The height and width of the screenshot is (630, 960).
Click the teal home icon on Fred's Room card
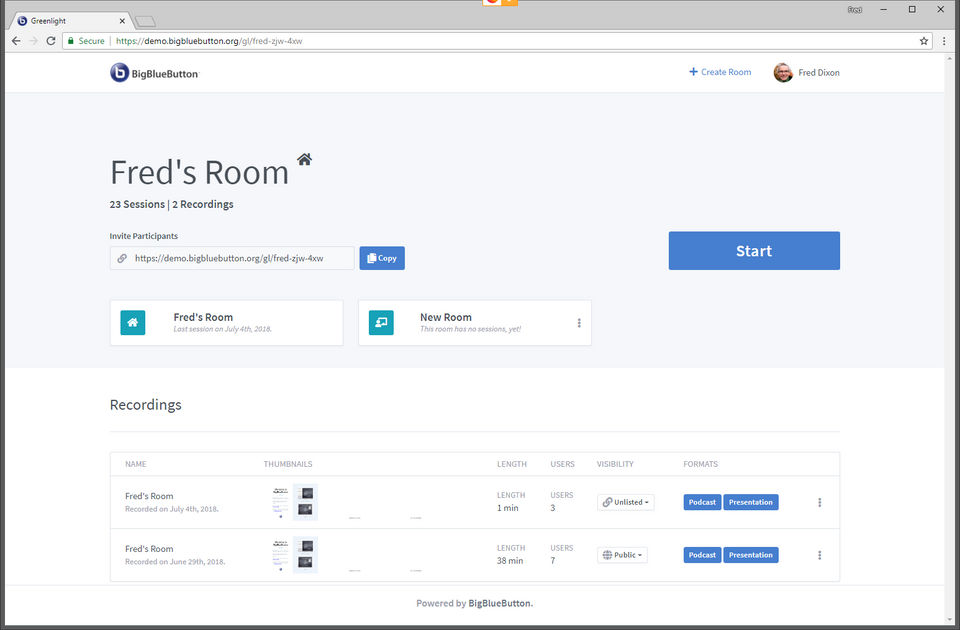(133, 323)
